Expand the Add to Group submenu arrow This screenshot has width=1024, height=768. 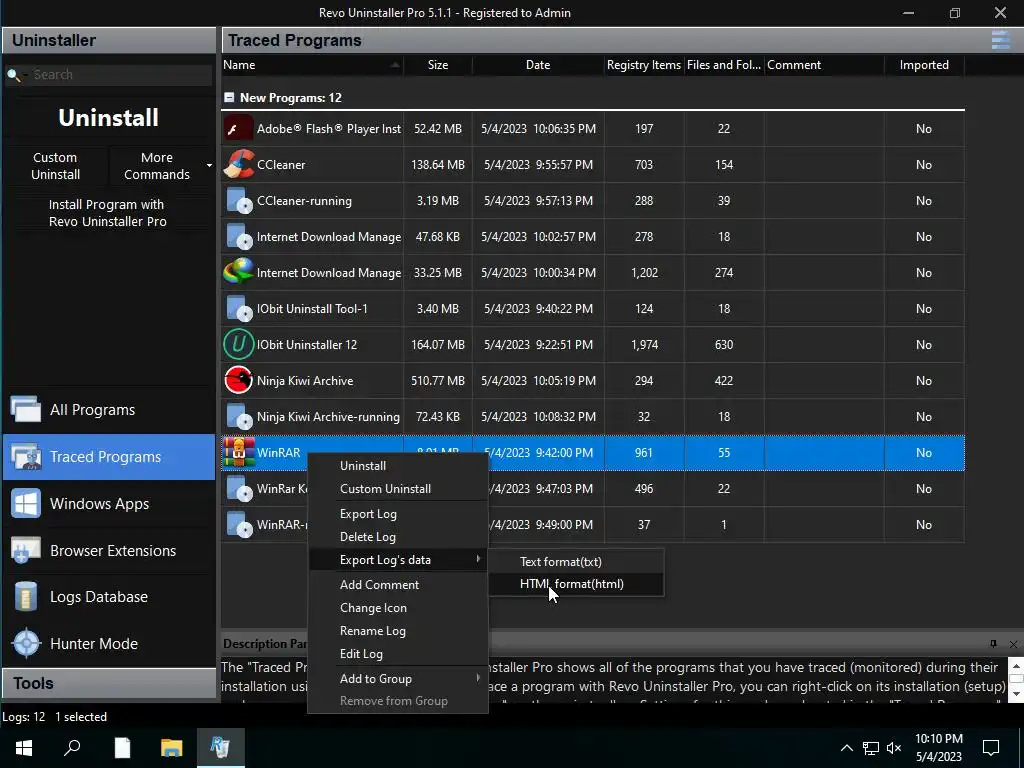[x=478, y=679]
